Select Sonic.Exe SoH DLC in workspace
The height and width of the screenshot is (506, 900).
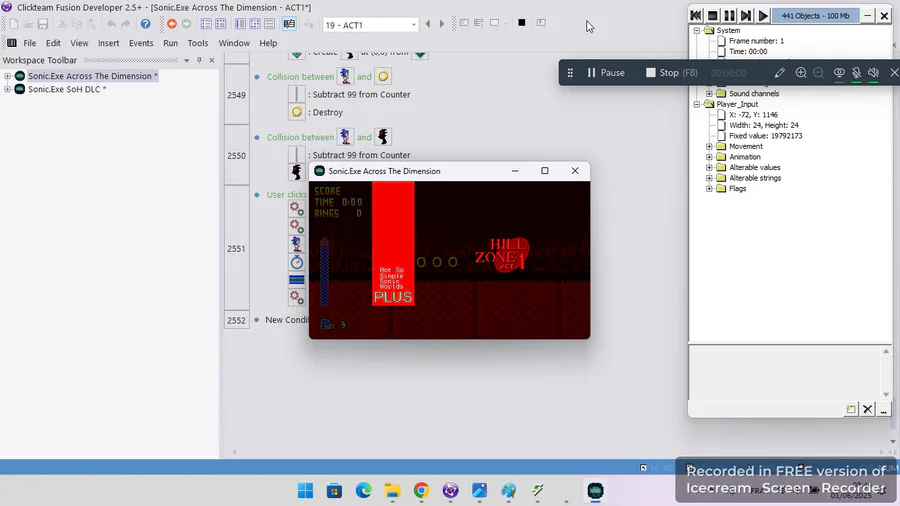(67, 89)
